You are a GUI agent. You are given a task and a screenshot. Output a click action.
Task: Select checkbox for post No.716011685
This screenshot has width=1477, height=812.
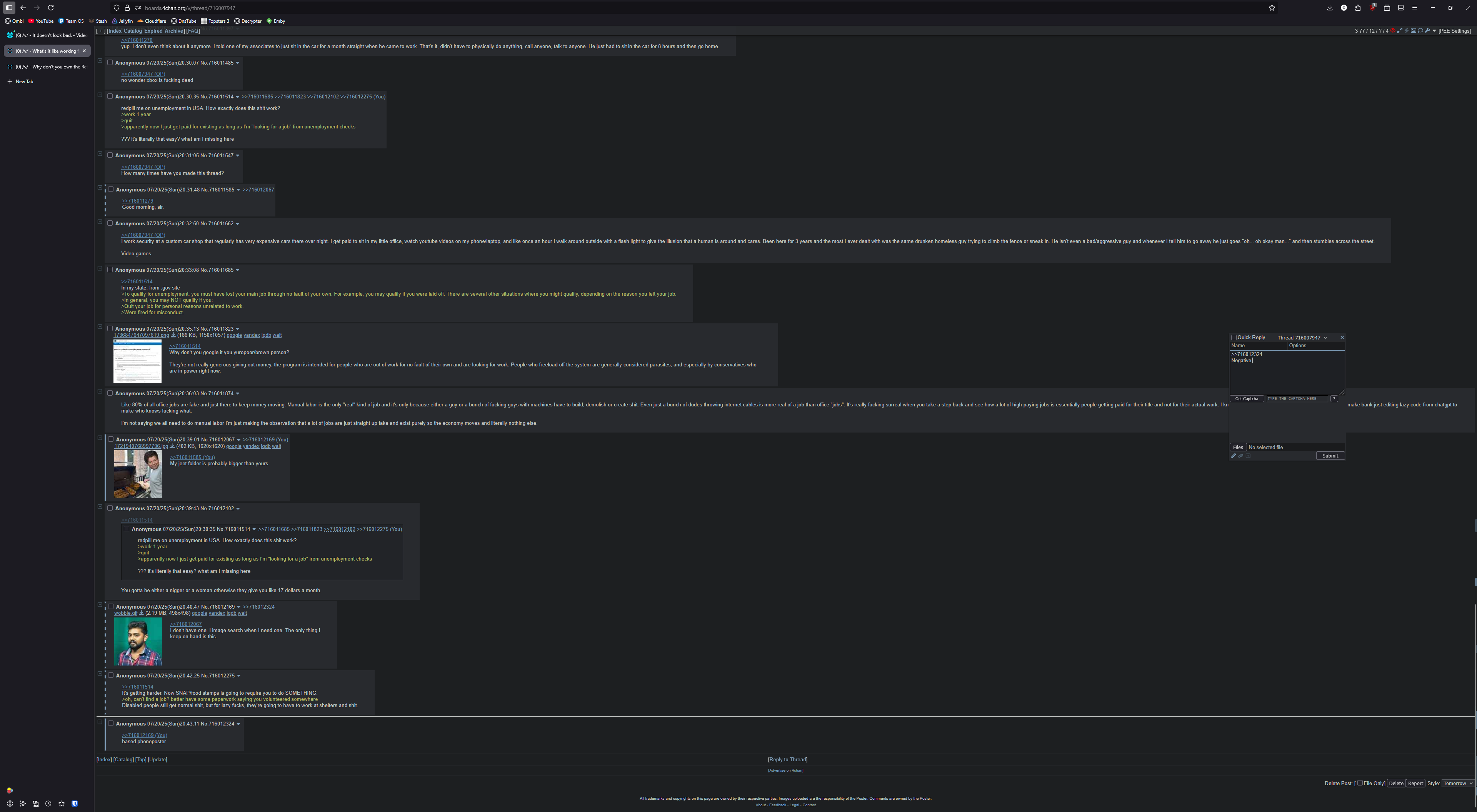[110, 270]
